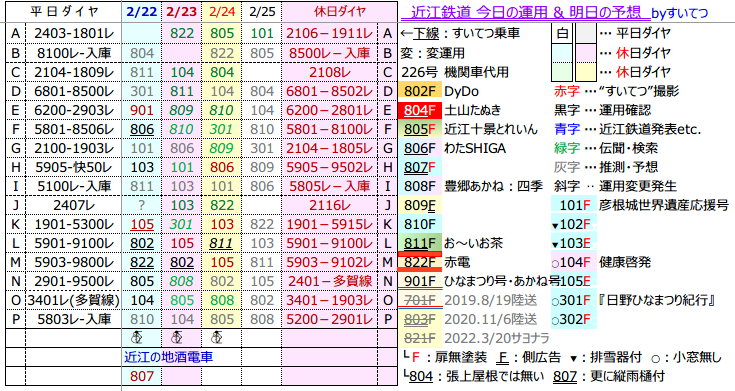Select the ○301F train cell
Viewport: 735px width, 391px height.
click(574, 300)
